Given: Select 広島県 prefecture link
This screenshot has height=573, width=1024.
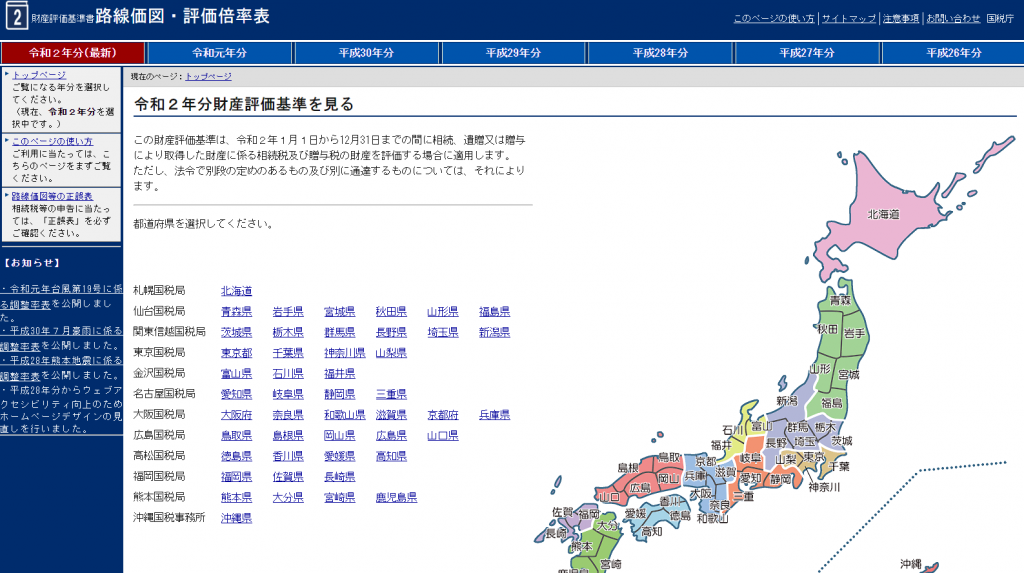Looking at the screenshot, I should (x=391, y=436).
